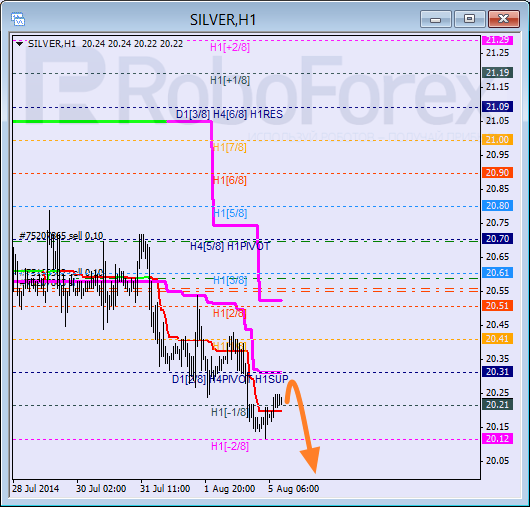
Task: Click the chart window icon in title bar
Action: point(18,19)
